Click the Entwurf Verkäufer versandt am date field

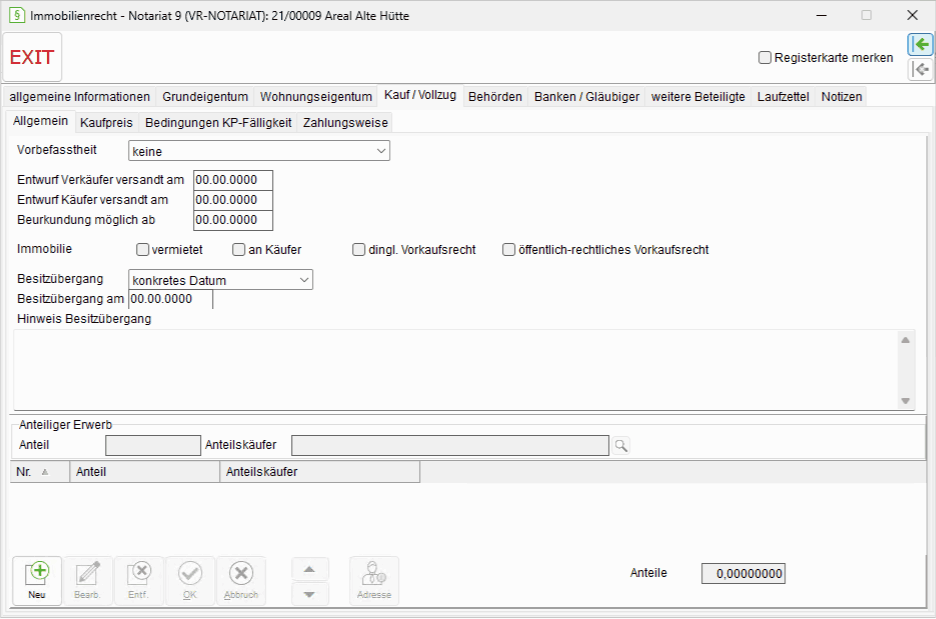point(233,180)
